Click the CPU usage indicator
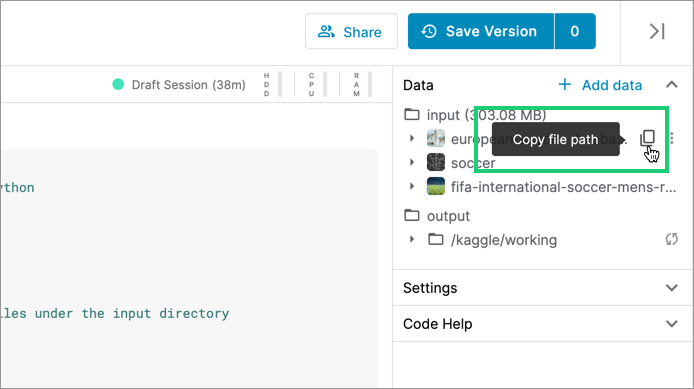 point(318,85)
